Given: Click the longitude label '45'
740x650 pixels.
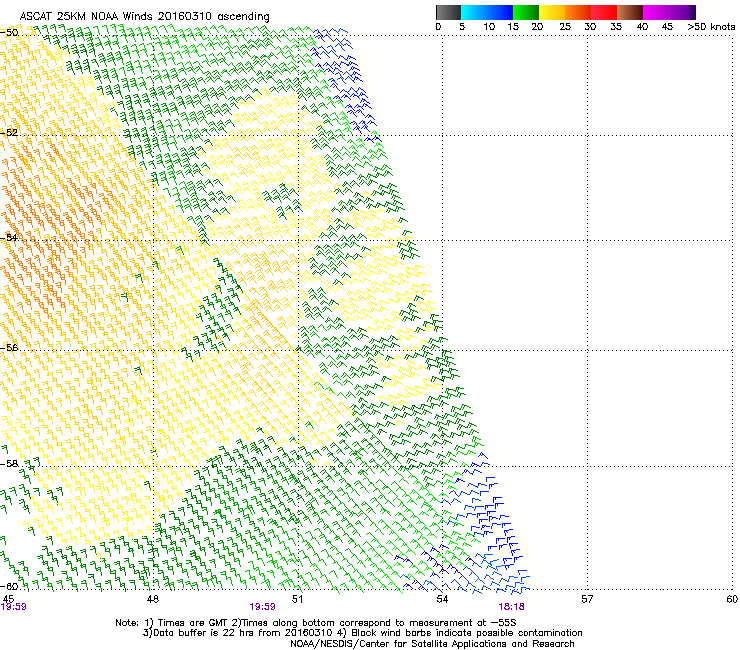Looking at the screenshot, I should [8, 599].
